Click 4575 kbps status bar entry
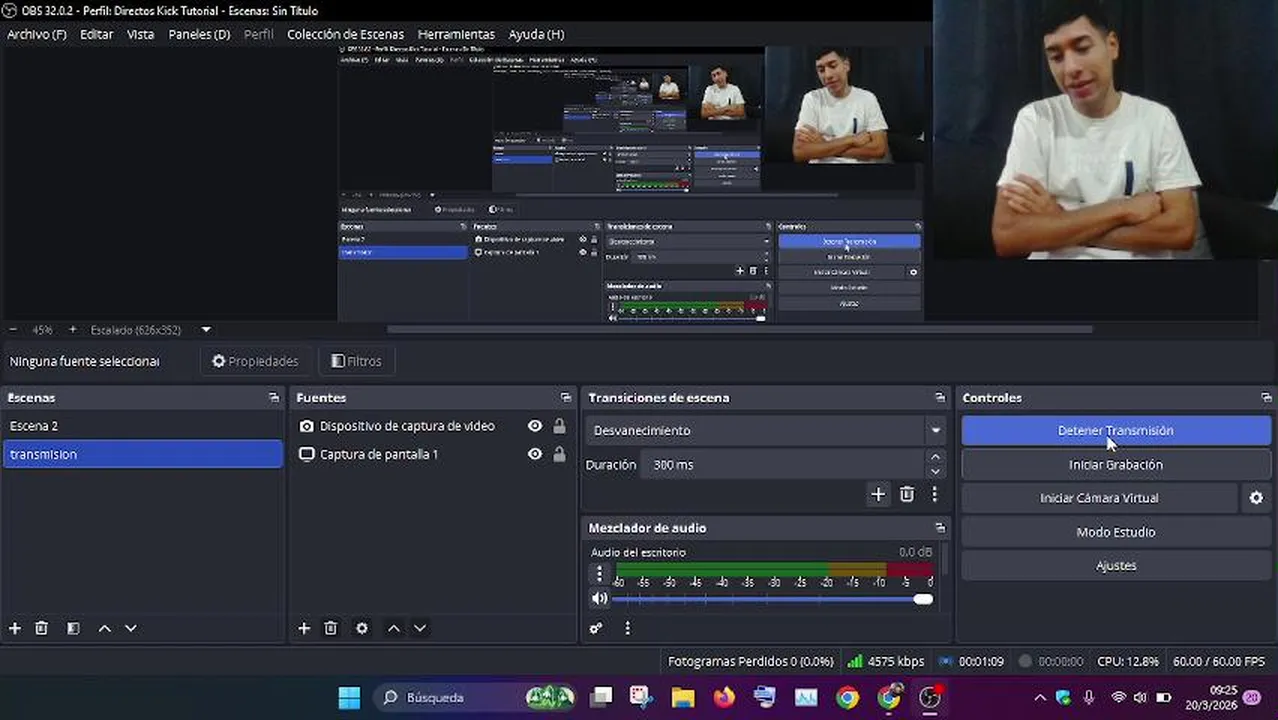1278x720 pixels. (885, 661)
